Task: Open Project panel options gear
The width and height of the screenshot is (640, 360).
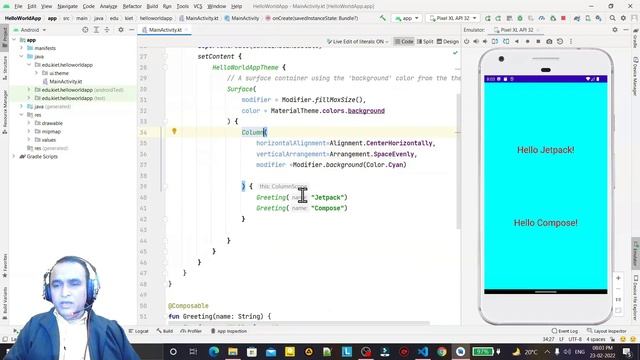Action: click(121, 30)
